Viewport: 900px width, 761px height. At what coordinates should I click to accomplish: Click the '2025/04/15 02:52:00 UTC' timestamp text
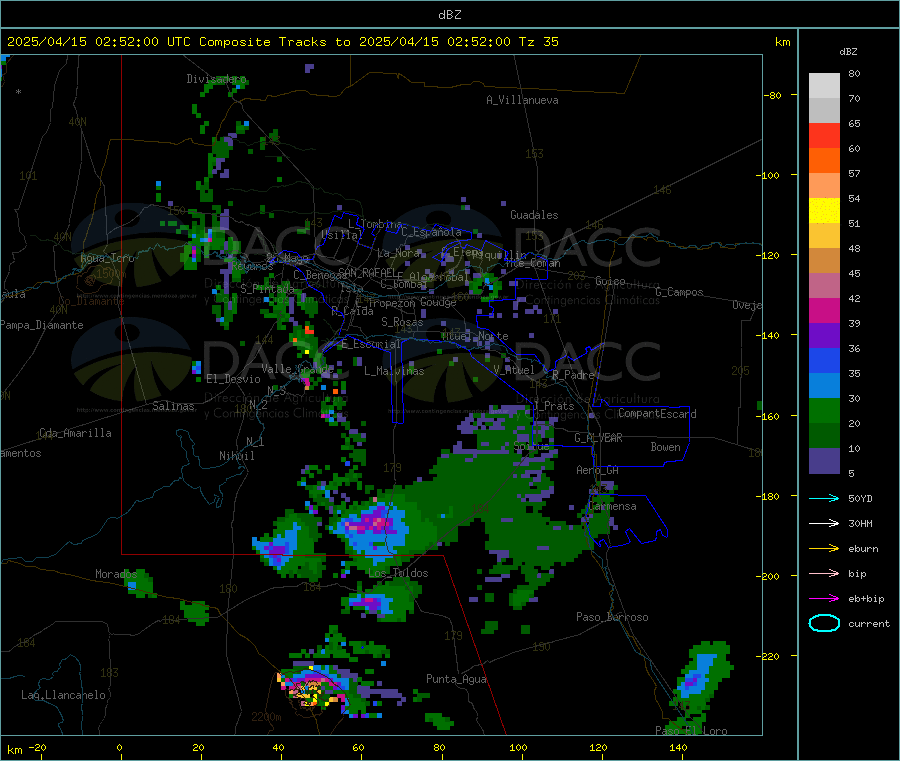pos(99,42)
